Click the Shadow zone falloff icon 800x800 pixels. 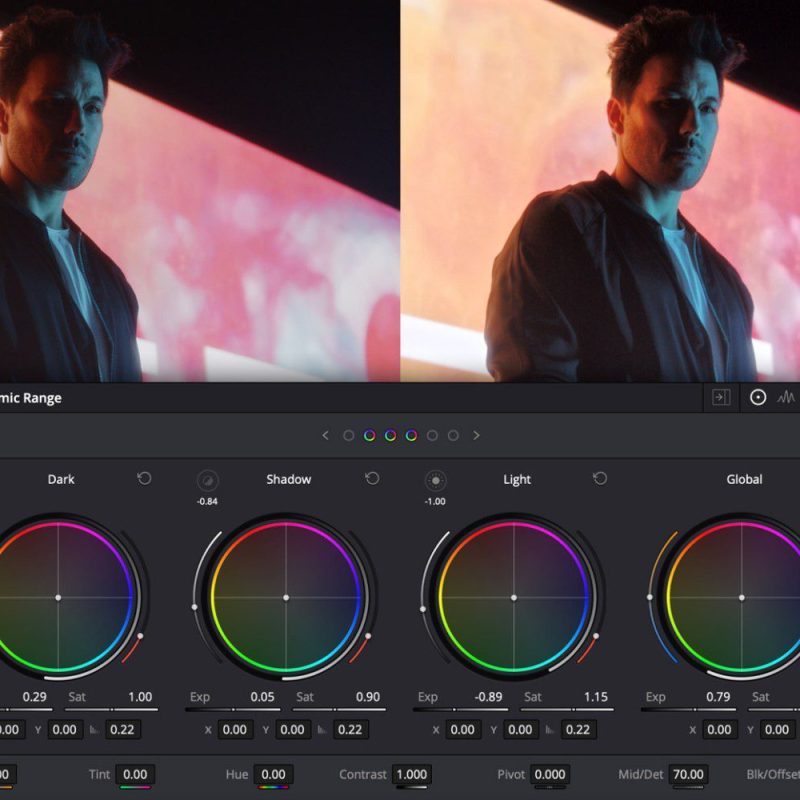tap(208, 481)
